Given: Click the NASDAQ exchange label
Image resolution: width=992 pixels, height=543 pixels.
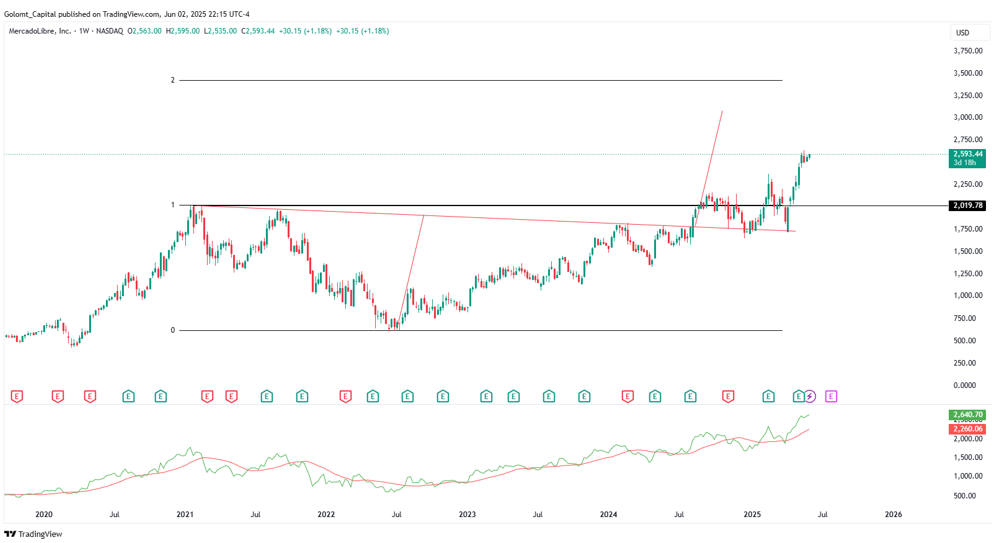Looking at the screenshot, I should coord(109,31).
